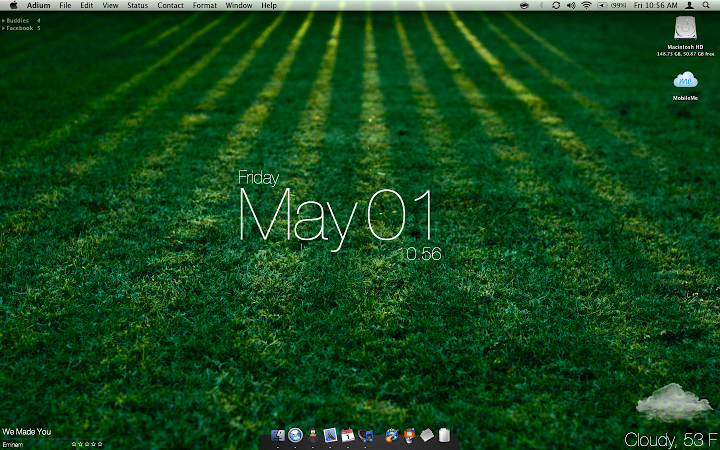The image size is (720, 450).
Task: Open the volume control in menu bar
Action: coord(571,6)
